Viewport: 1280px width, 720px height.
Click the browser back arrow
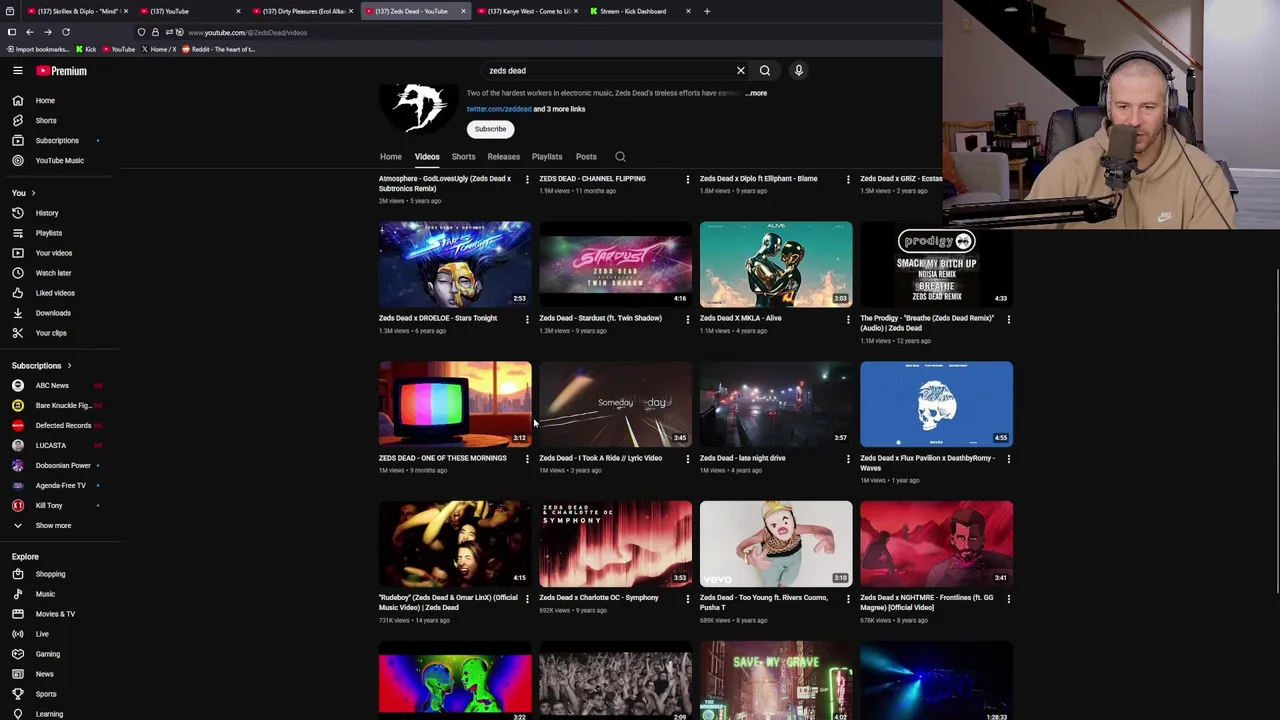click(x=30, y=32)
